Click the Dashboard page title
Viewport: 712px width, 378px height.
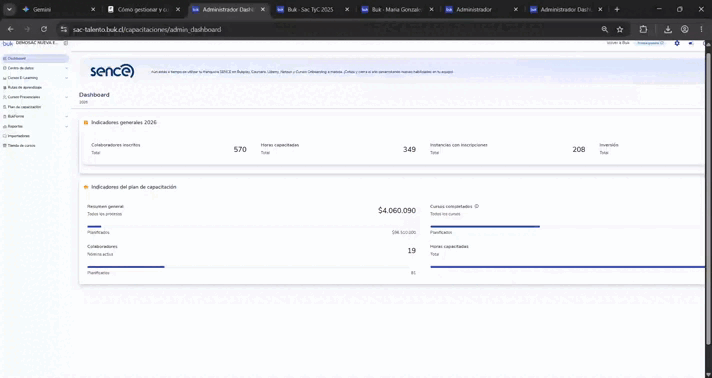tap(94, 95)
